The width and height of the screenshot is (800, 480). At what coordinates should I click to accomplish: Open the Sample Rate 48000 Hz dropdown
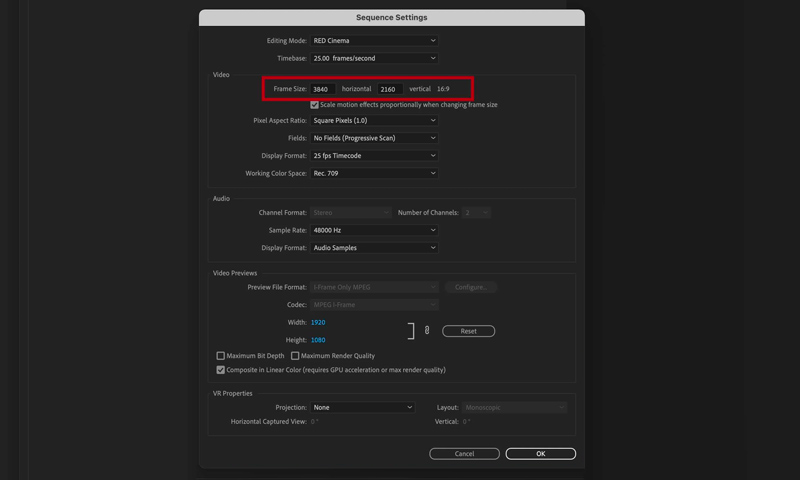(374, 230)
